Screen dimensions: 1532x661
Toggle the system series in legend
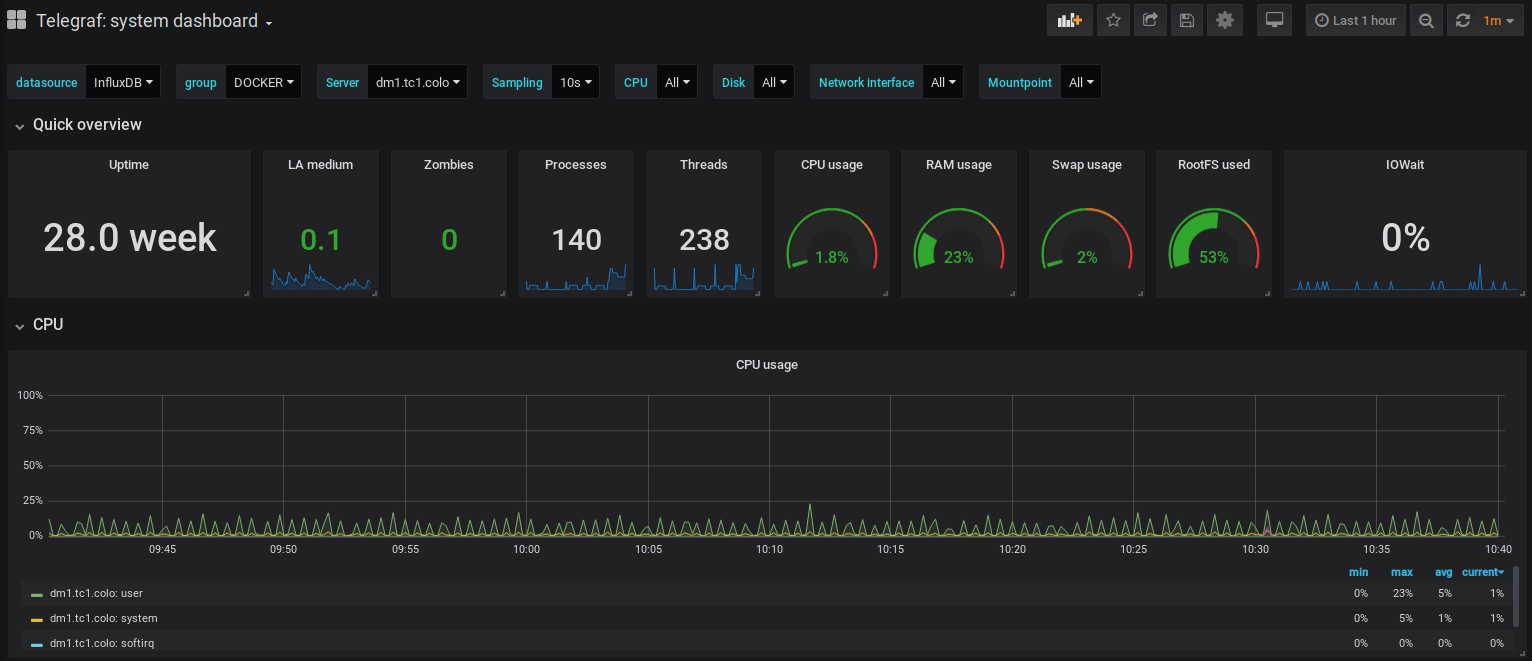(x=103, y=618)
